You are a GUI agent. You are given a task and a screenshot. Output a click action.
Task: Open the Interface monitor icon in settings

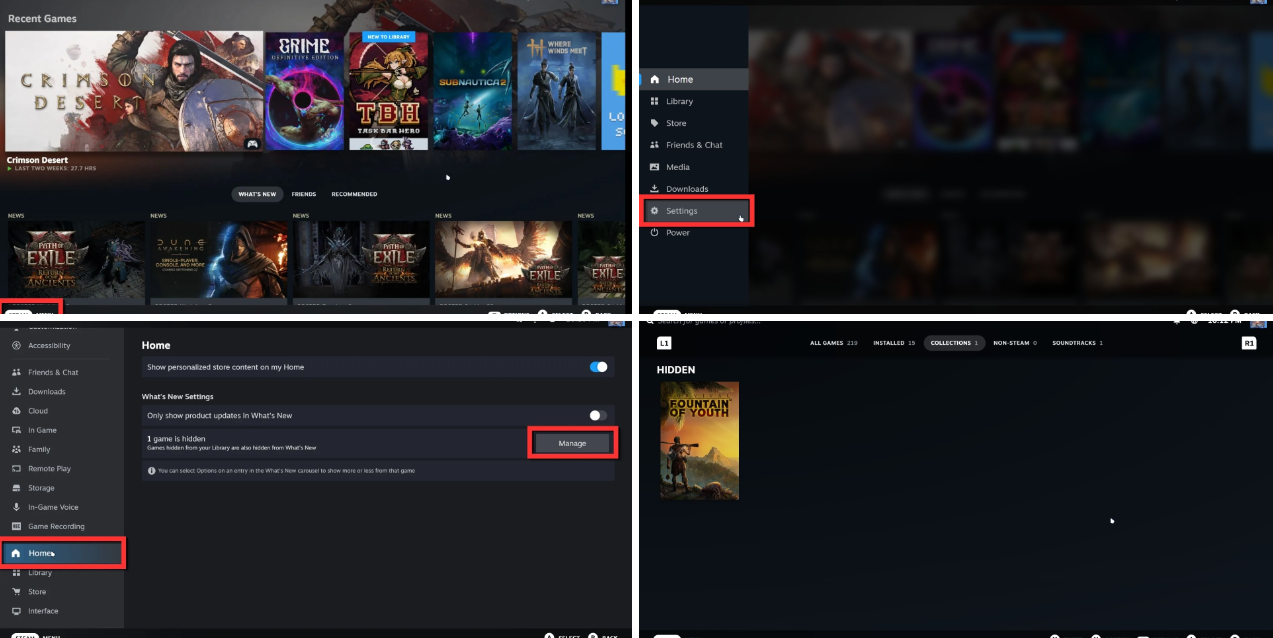(x=16, y=611)
